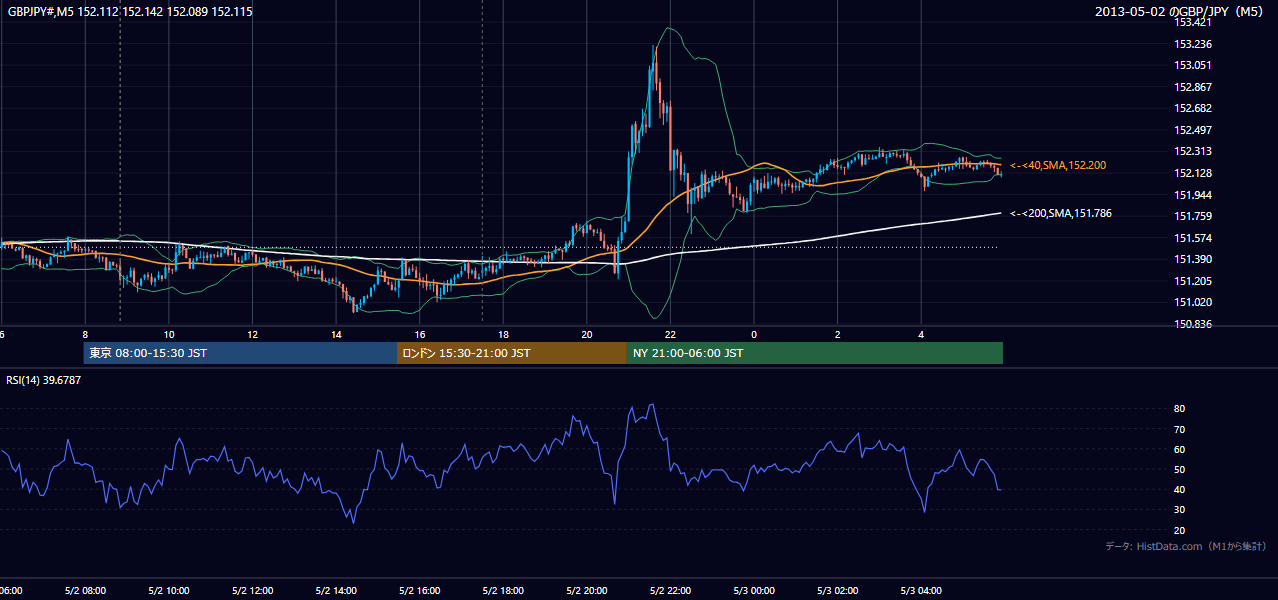Click price axis value 151.020
The height and width of the screenshot is (600, 1278).
click(1193, 302)
